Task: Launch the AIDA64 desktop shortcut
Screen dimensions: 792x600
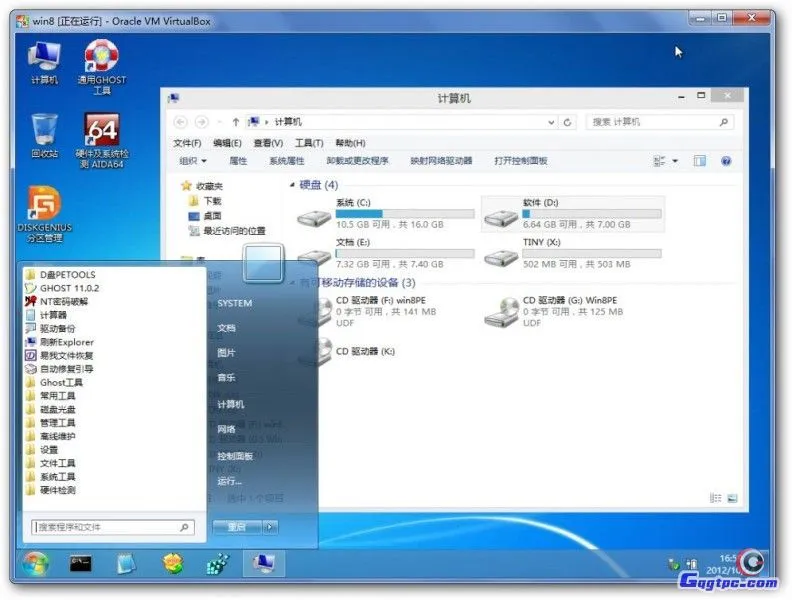Action: click(x=102, y=140)
